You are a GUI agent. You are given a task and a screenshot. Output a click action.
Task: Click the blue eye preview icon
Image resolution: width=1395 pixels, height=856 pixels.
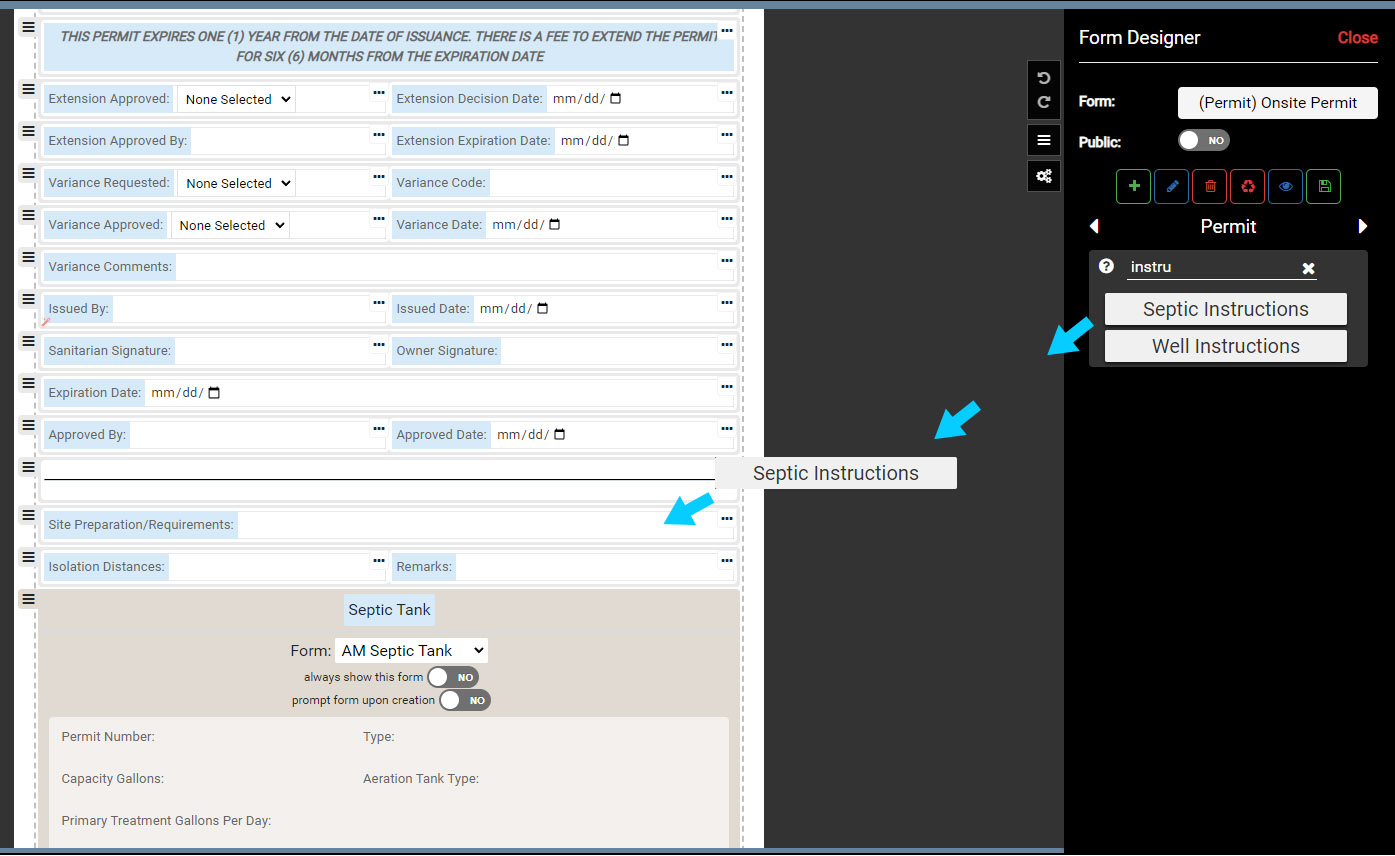1286,187
